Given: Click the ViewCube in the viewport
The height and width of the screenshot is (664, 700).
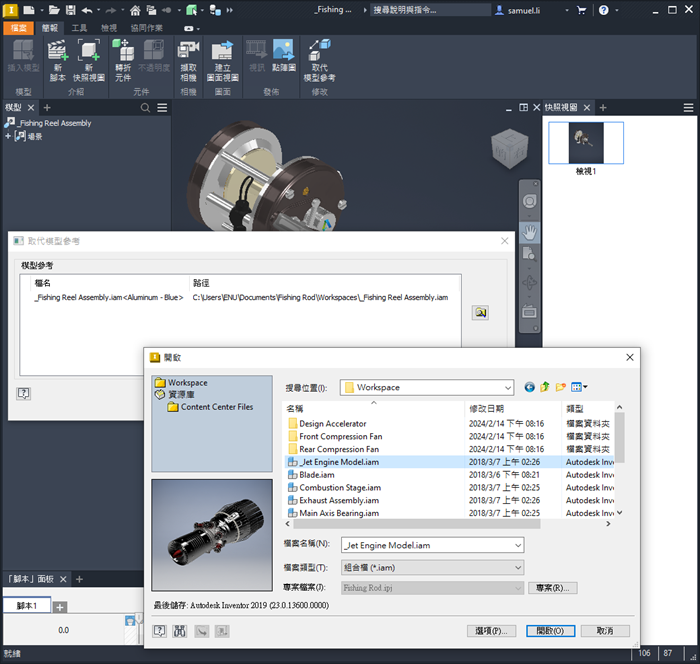Looking at the screenshot, I should (509, 149).
